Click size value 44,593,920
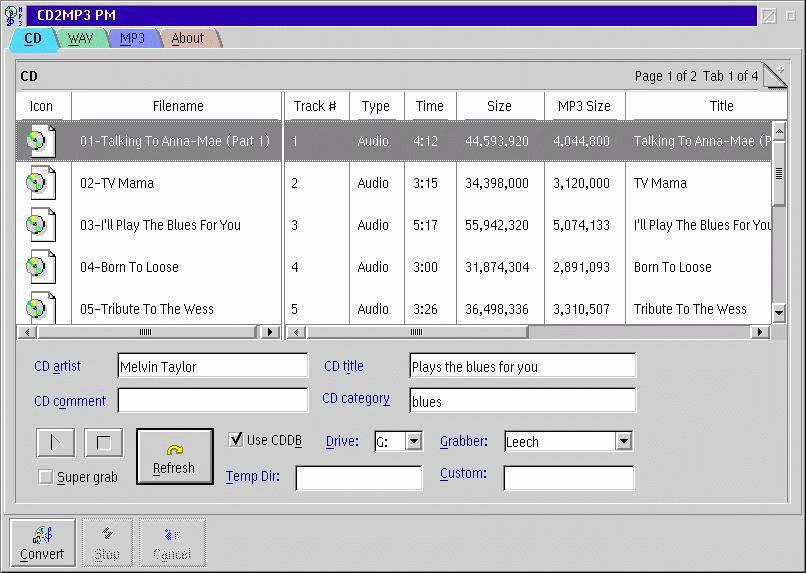806x573 pixels. pyautogui.click(x=497, y=141)
